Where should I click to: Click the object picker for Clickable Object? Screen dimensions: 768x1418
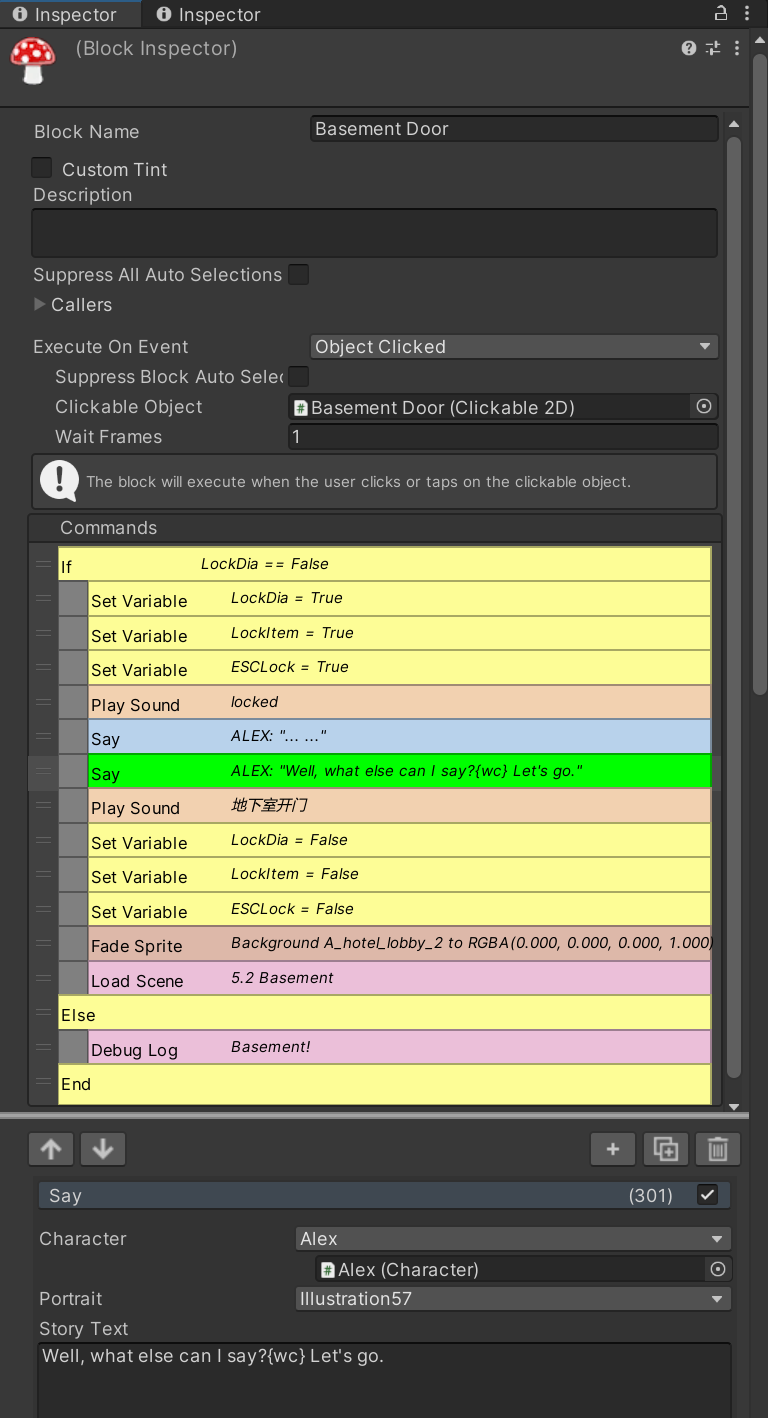(x=704, y=406)
